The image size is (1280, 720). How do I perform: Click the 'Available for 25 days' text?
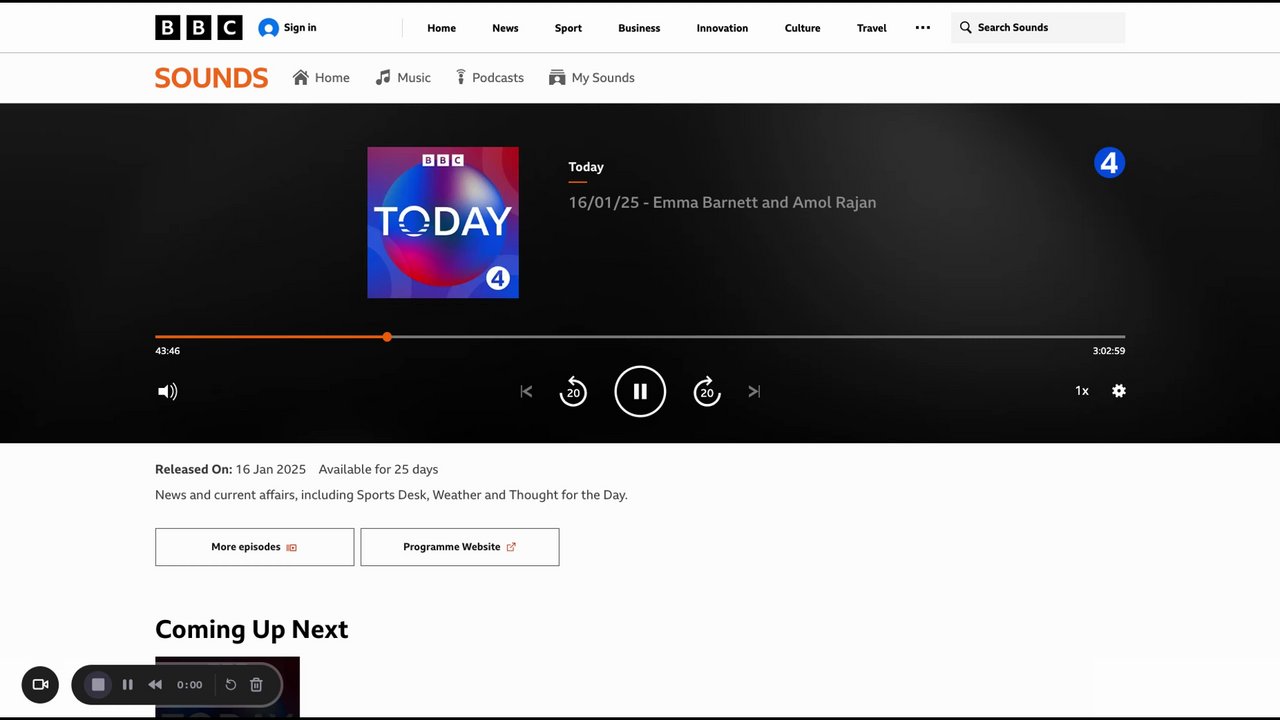[x=378, y=469]
